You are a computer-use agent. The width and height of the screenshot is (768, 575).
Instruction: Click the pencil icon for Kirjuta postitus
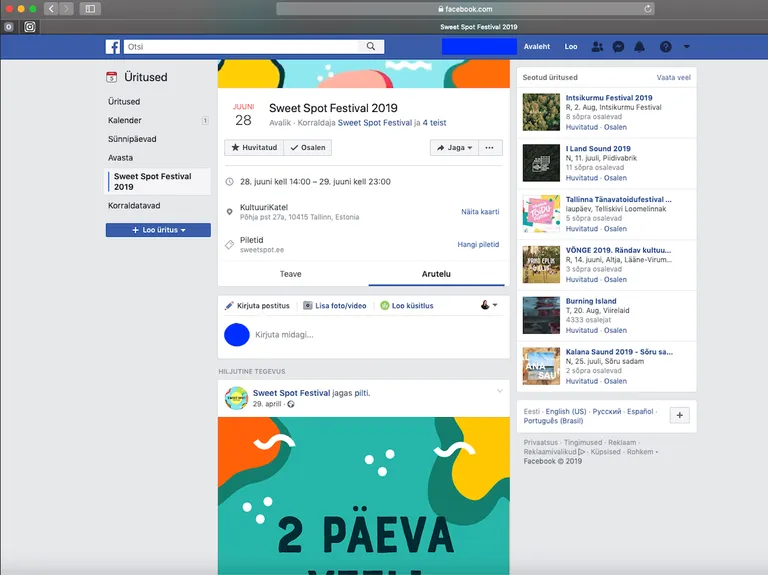pos(229,306)
